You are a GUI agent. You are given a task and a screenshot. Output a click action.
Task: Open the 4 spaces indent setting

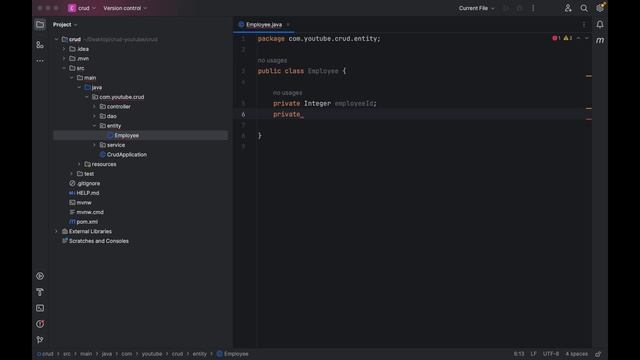click(x=576, y=354)
